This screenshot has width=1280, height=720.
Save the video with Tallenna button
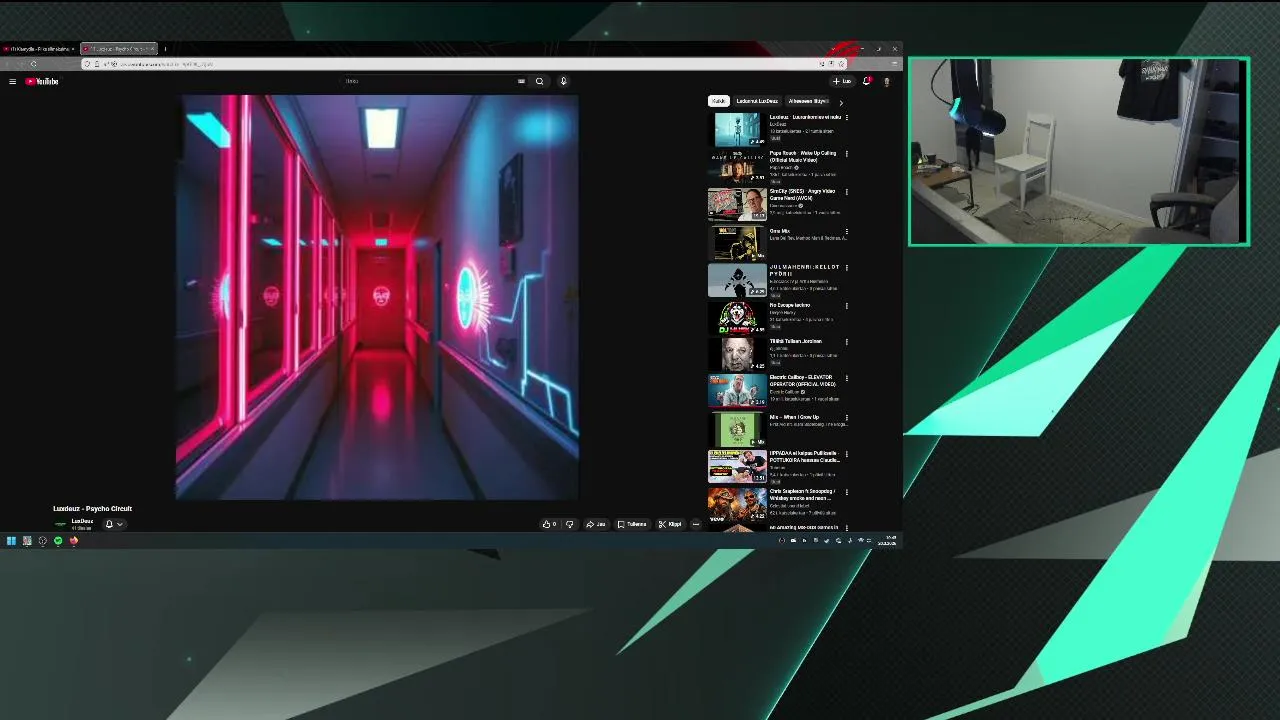click(x=632, y=524)
